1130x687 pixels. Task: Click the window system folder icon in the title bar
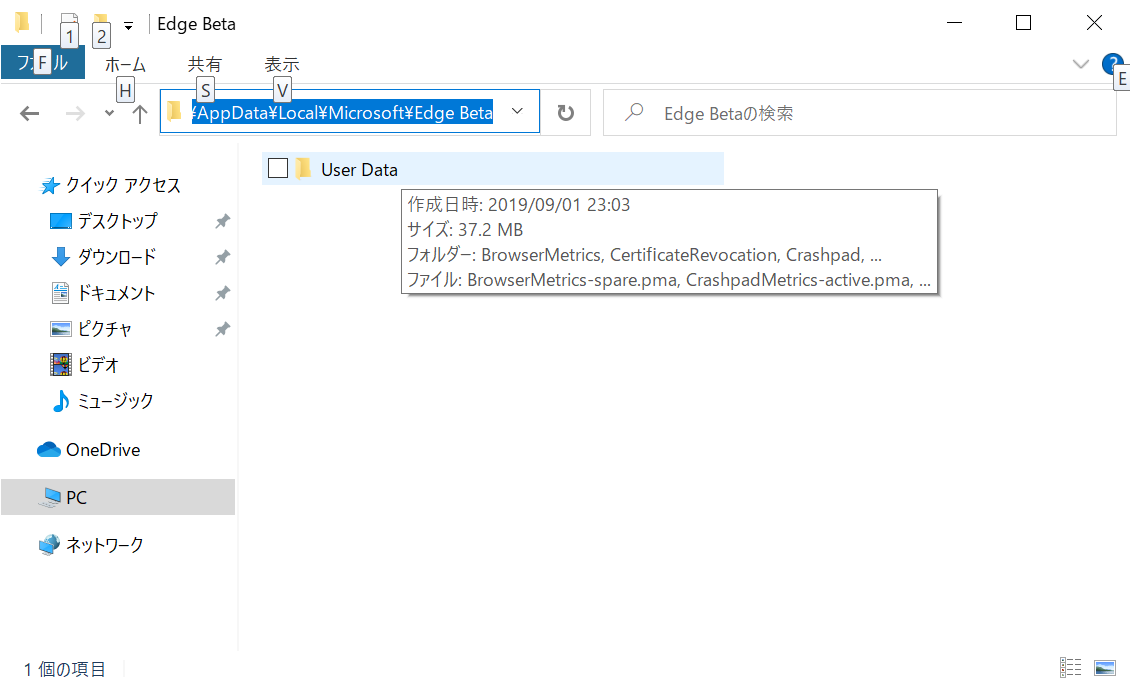click(x=22, y=22)
